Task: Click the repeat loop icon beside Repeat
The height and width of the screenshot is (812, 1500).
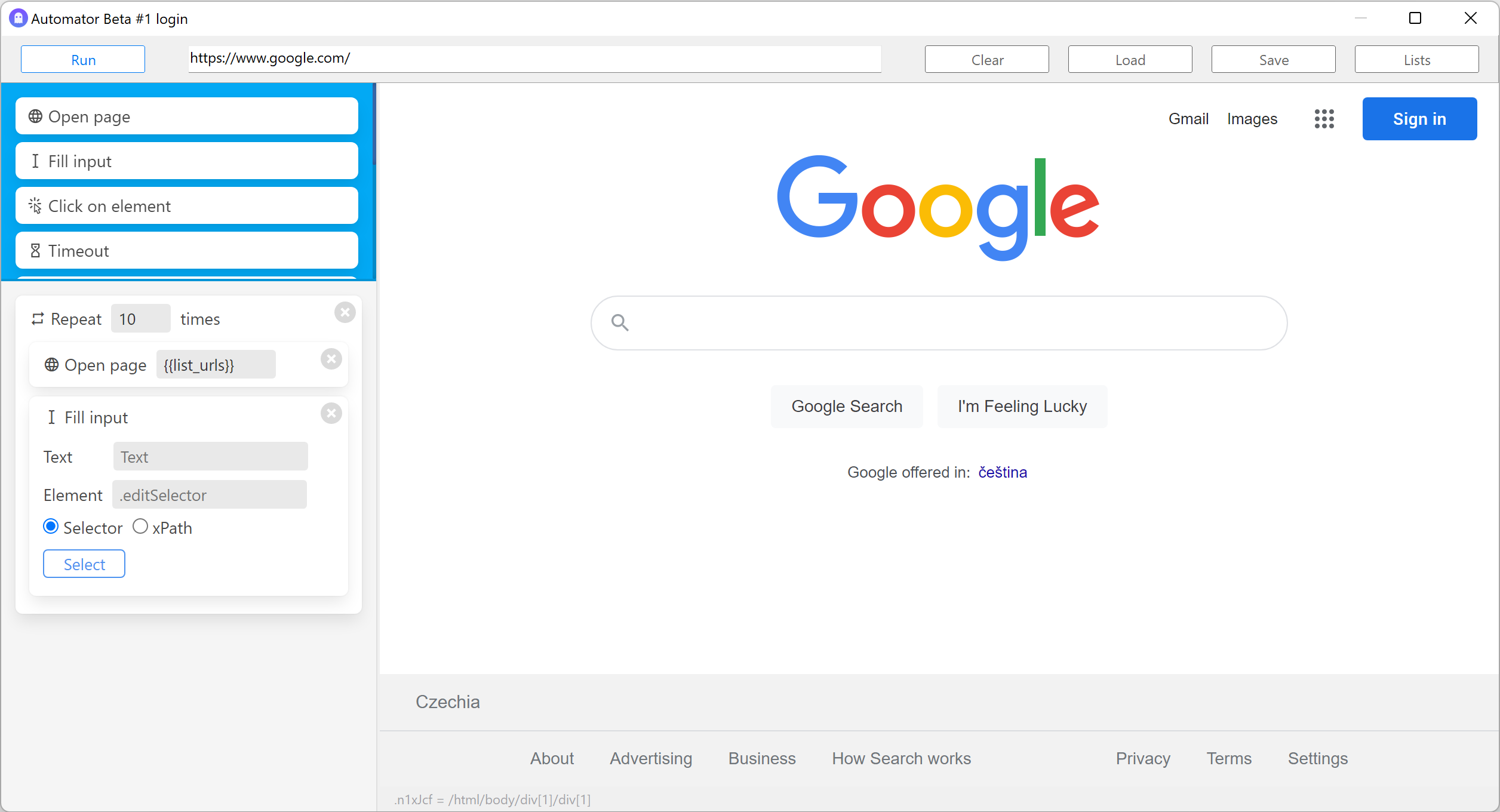Action: pyautogui.click(x=38, y=319)
